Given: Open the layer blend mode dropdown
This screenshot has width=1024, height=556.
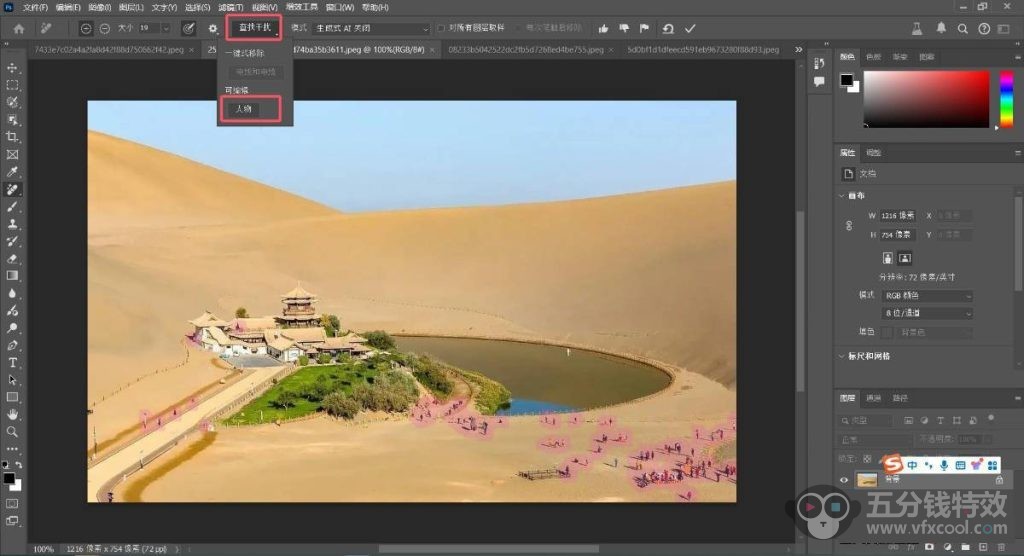Looking at the screenshot, I should click(x=874, y=440).
